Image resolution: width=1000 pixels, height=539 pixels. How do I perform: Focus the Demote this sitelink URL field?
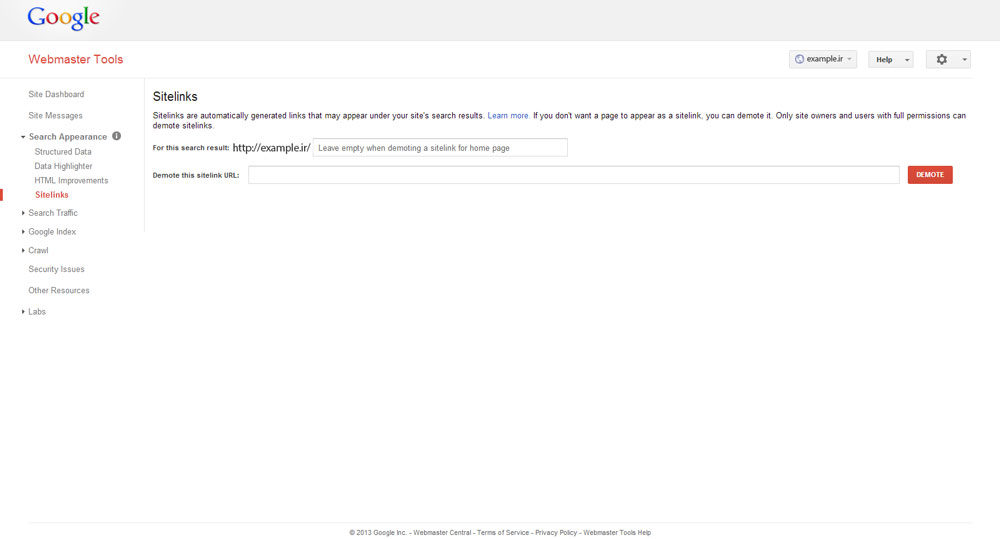point(573,175)
